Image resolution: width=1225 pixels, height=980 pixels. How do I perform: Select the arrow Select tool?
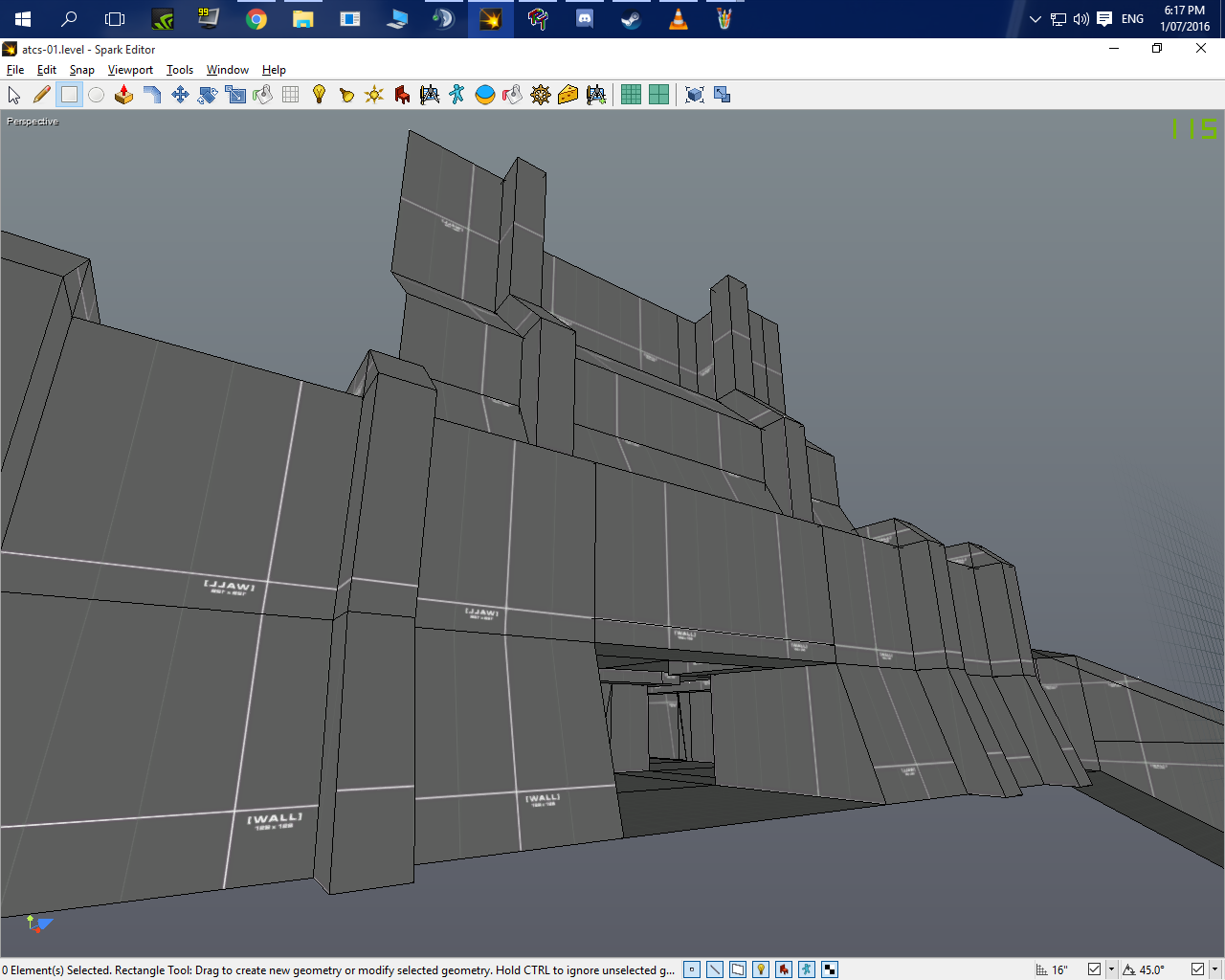14,95
